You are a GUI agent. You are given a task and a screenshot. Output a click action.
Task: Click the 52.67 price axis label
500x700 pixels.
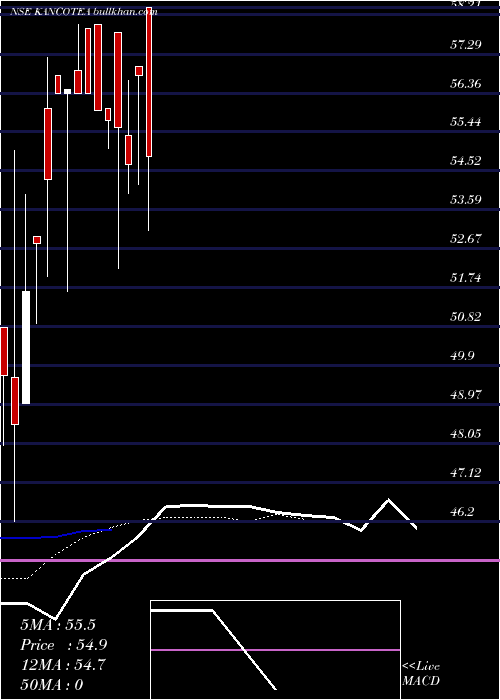coord(466,238)
